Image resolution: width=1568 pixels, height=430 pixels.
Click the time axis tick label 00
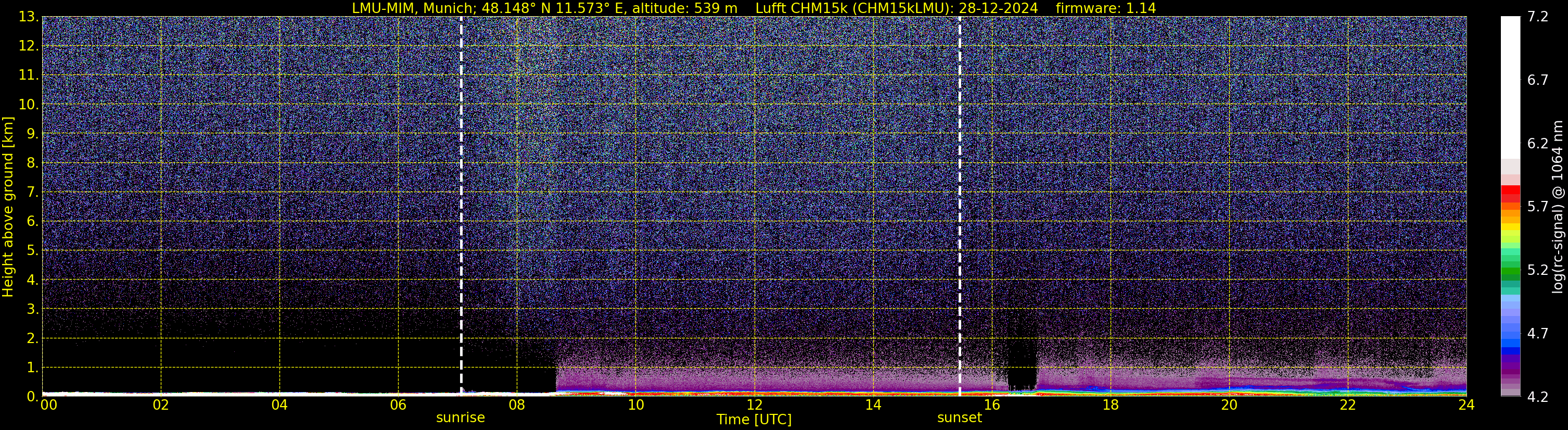point(49,405)
